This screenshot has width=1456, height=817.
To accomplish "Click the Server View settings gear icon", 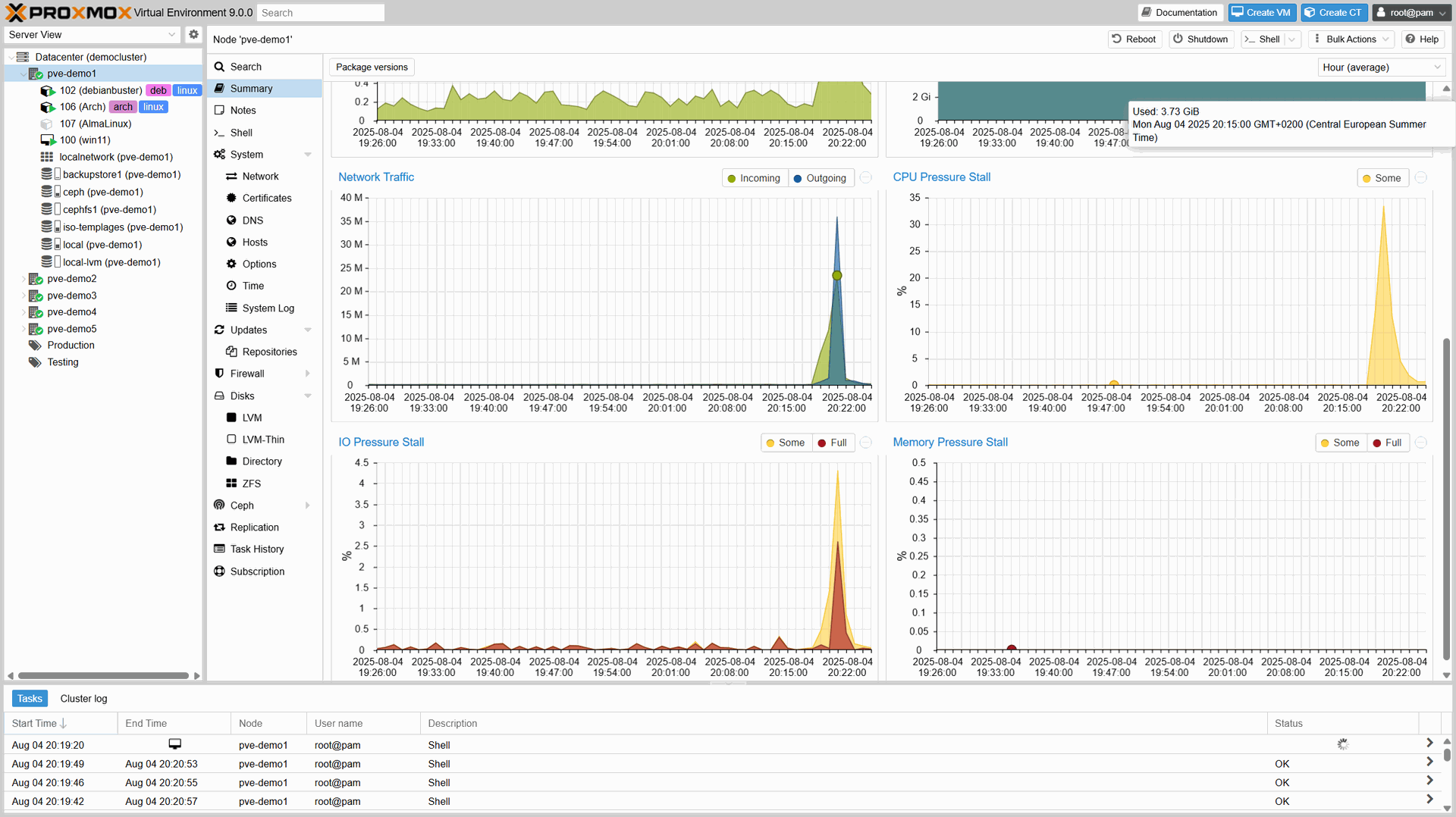I will [193, 35].
